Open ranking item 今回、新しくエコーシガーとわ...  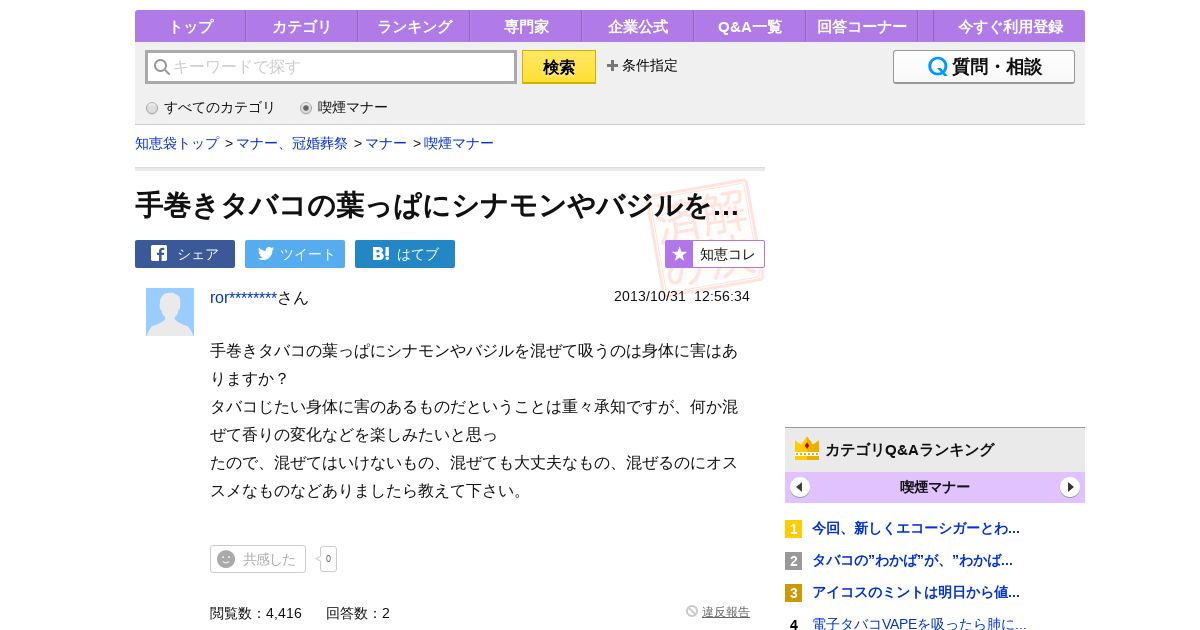[916, 528]
